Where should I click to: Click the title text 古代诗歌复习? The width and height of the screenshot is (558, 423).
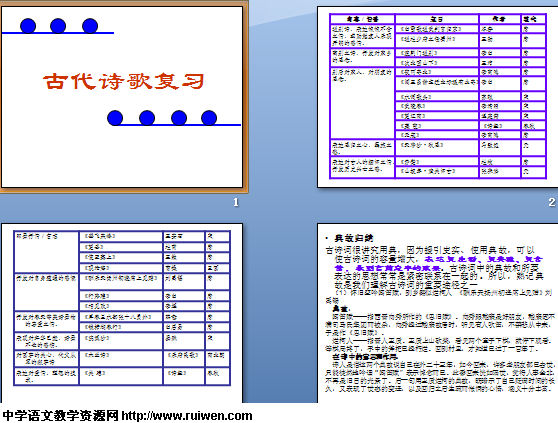click(123, 81)
